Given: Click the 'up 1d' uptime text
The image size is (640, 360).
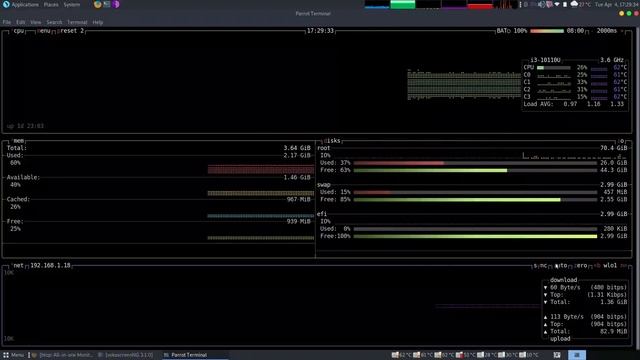Looking at the screenshot, I should 25,126.
